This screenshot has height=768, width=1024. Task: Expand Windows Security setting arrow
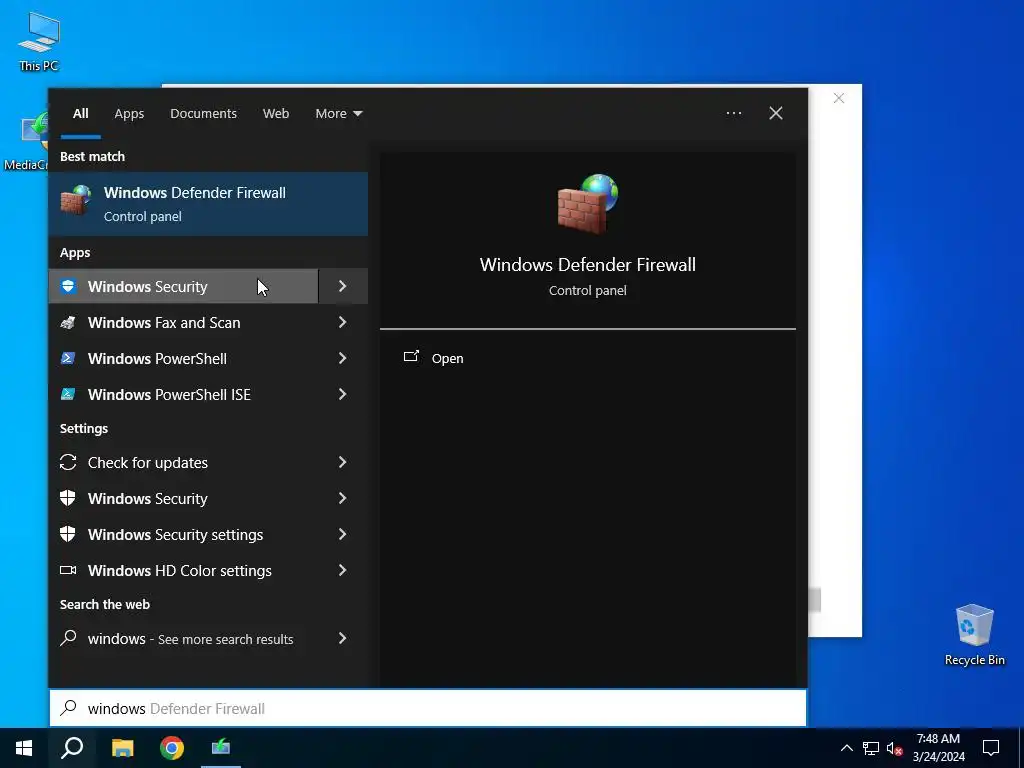tap(343, 498)
